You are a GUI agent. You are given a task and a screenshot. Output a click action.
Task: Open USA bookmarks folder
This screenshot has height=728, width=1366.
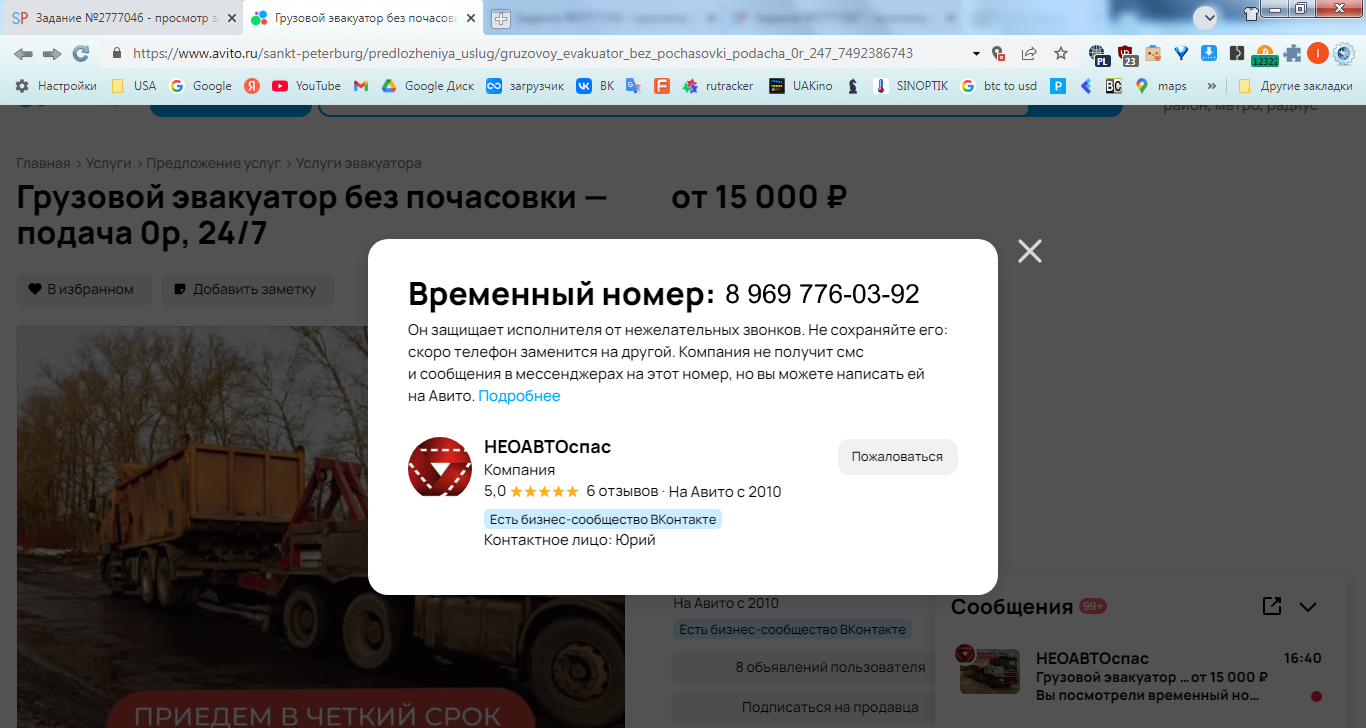click(x=134, y=86)
